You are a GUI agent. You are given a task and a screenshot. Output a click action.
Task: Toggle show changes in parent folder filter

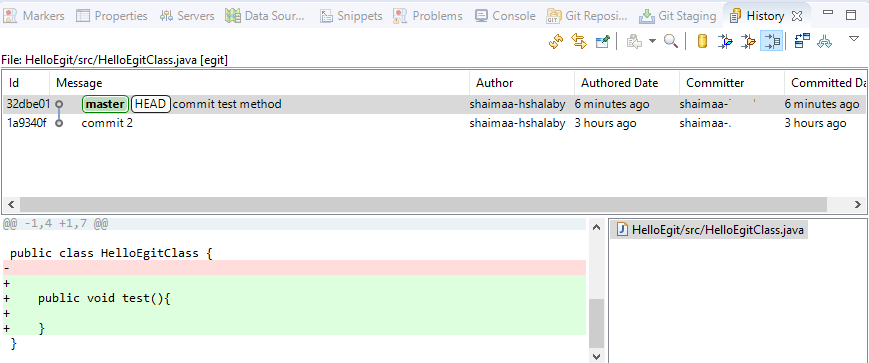[x=748, y=42]
